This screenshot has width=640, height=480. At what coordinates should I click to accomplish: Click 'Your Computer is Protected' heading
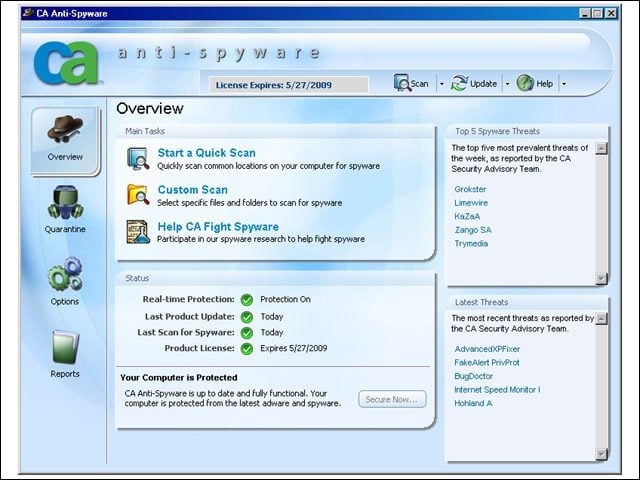[179, 378]
